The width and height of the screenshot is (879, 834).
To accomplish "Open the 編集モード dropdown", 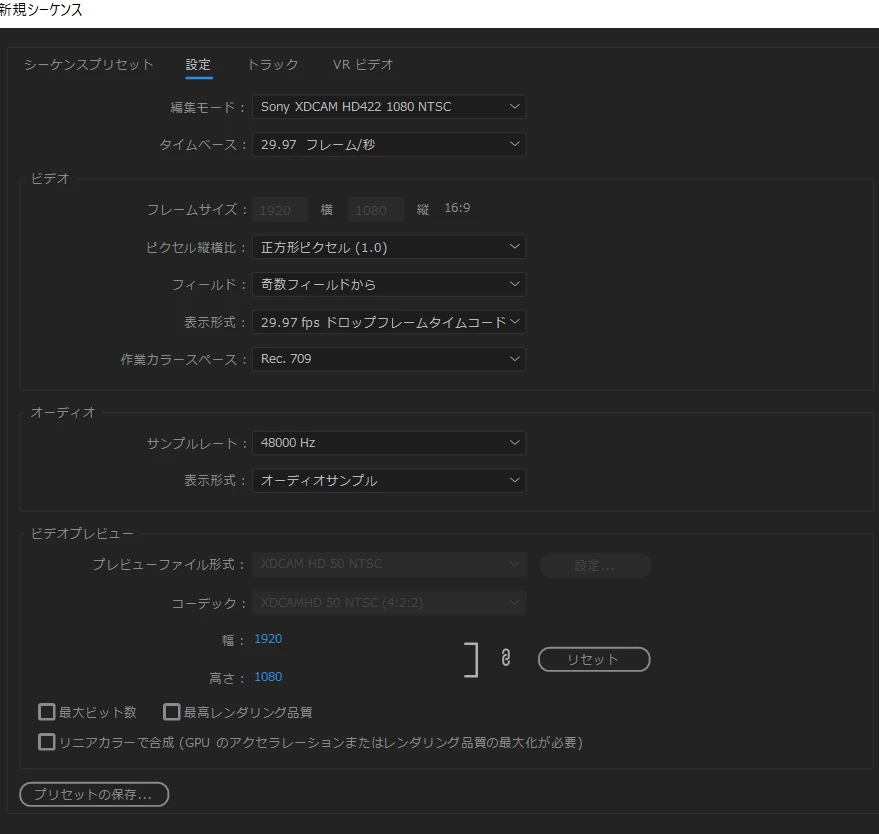I will point(389,106).
